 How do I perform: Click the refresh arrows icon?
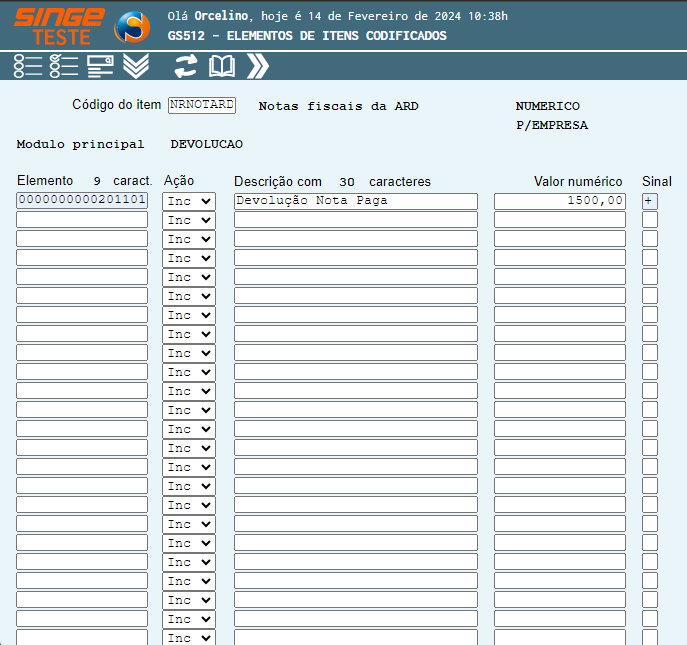pos(186,66)
